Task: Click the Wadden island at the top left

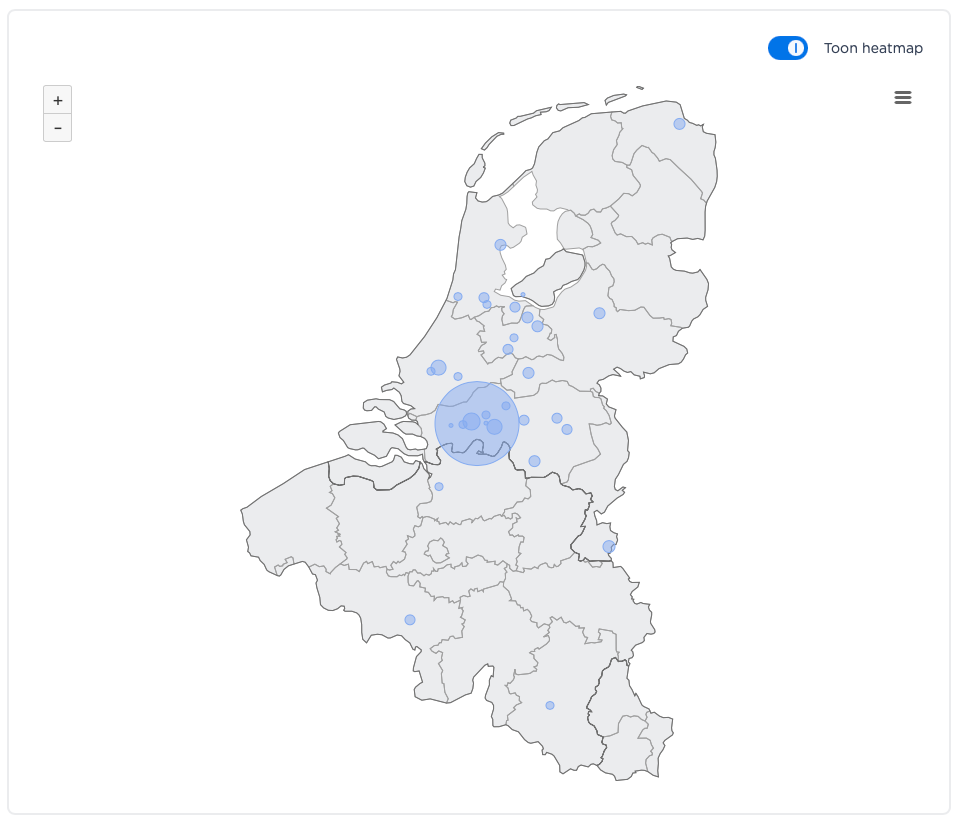Action: (x=475, y=170)
